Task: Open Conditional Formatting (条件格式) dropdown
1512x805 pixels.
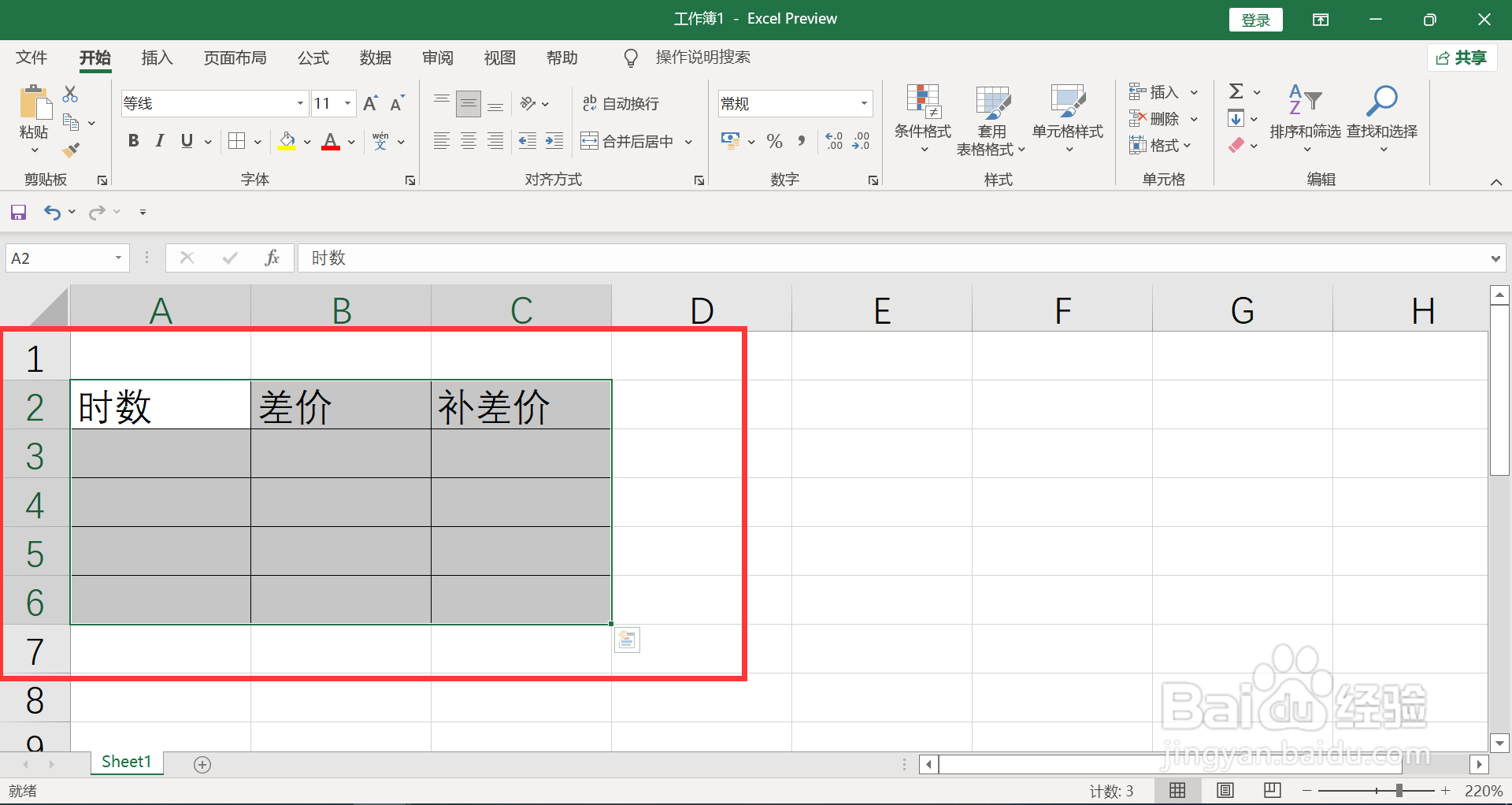Action: pyautogui.click(x=923, y=120)
